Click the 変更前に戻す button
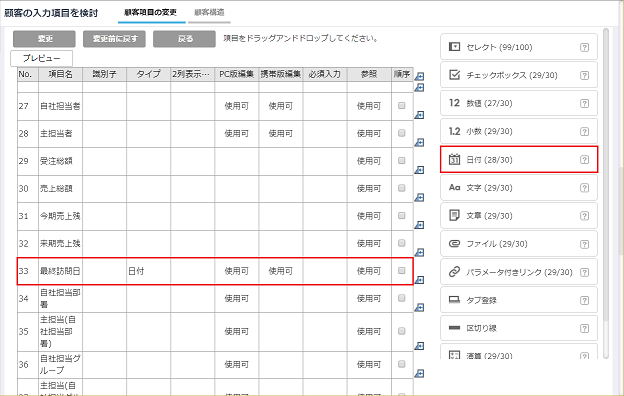Image resolution: width=624 pixels, height=396 pixels. pyautogui.click(x=115, y=39)
